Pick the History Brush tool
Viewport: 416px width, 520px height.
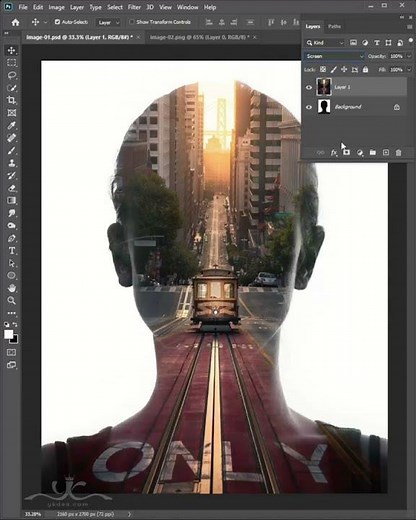(x=12, y=176)
